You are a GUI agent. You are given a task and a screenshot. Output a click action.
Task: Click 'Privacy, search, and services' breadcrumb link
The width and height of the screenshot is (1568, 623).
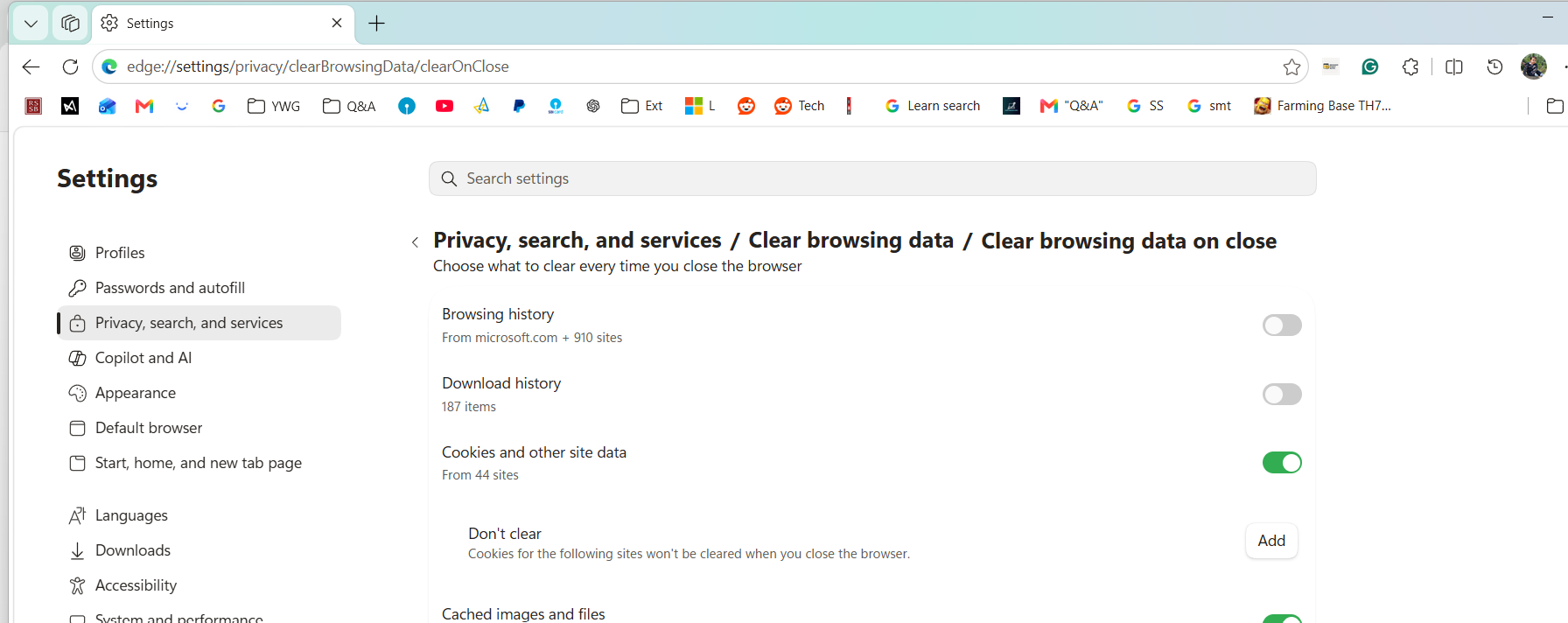(577, 241)
